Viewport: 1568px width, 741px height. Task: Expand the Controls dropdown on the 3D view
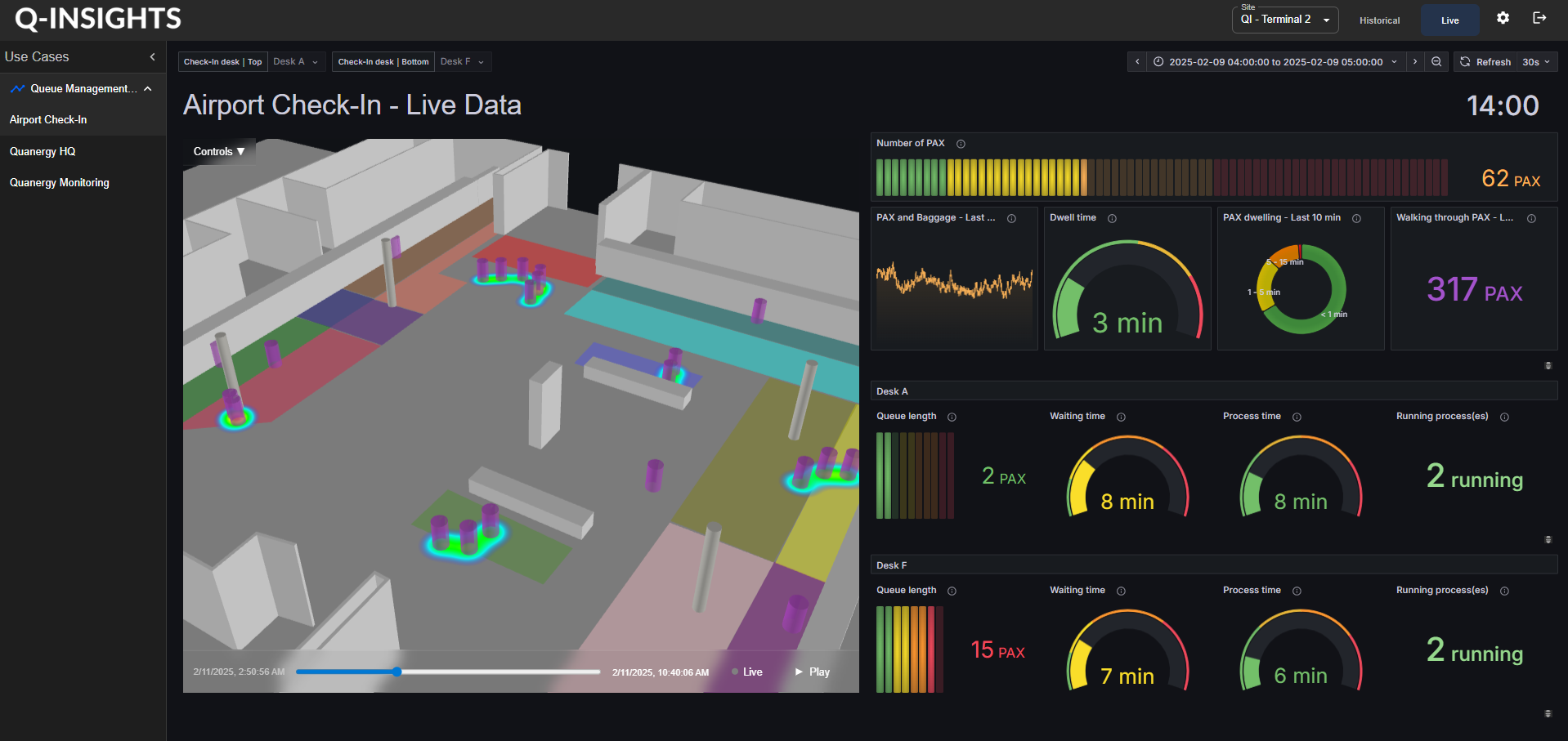(x=219, y=151)
